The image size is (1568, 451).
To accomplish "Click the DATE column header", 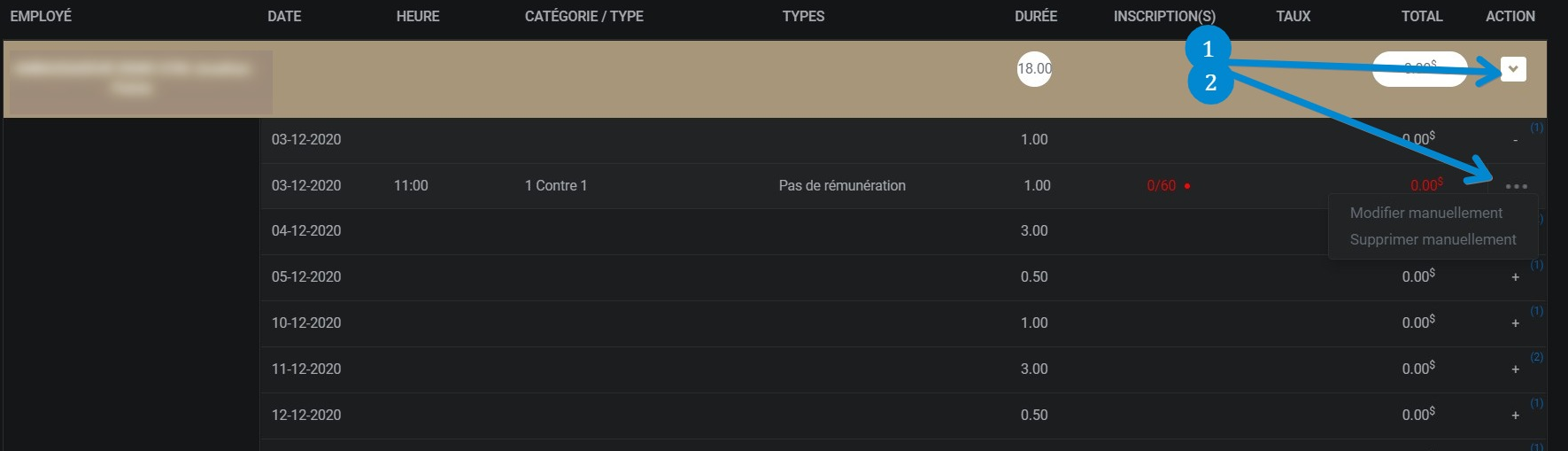I will click(x=284, y=16).
